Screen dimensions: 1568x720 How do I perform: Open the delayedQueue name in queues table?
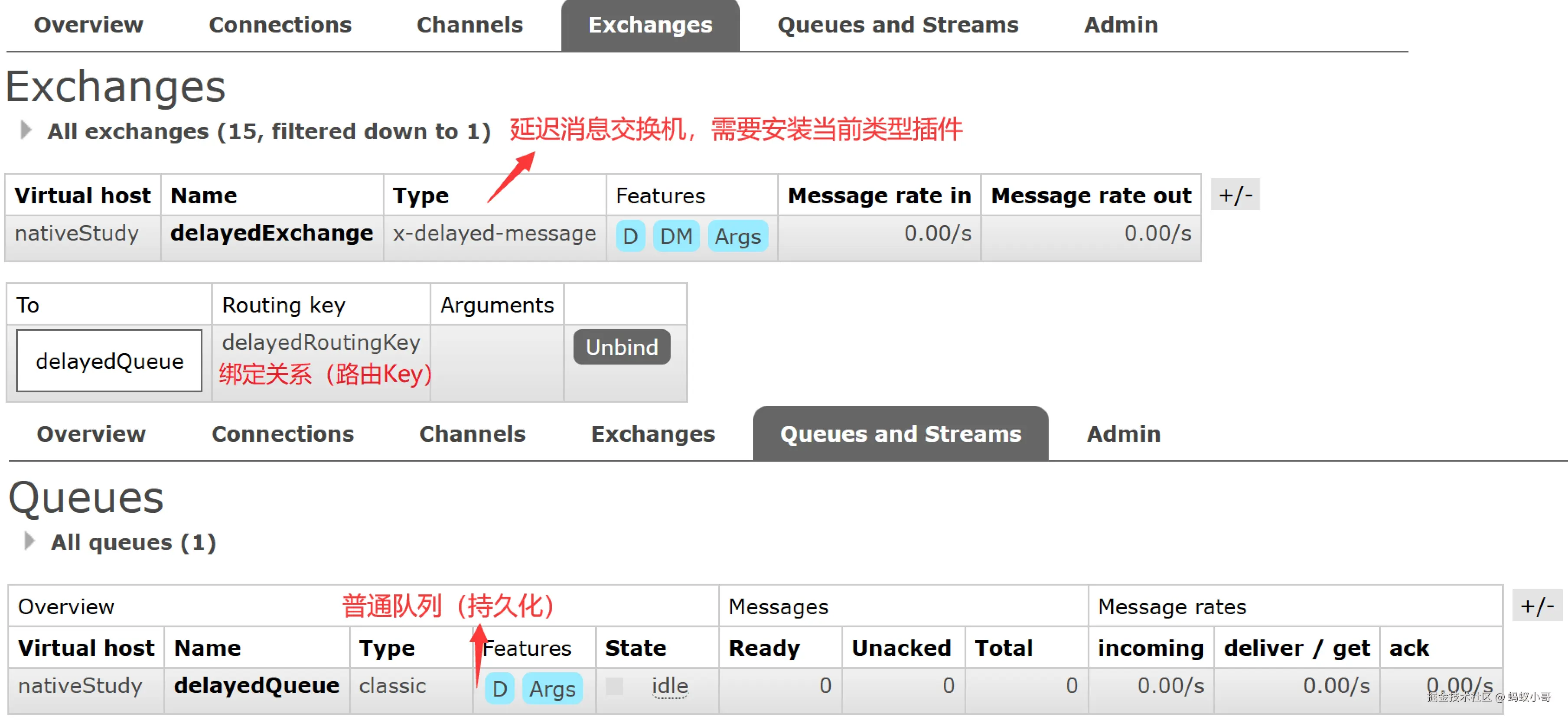click(256, 685)
